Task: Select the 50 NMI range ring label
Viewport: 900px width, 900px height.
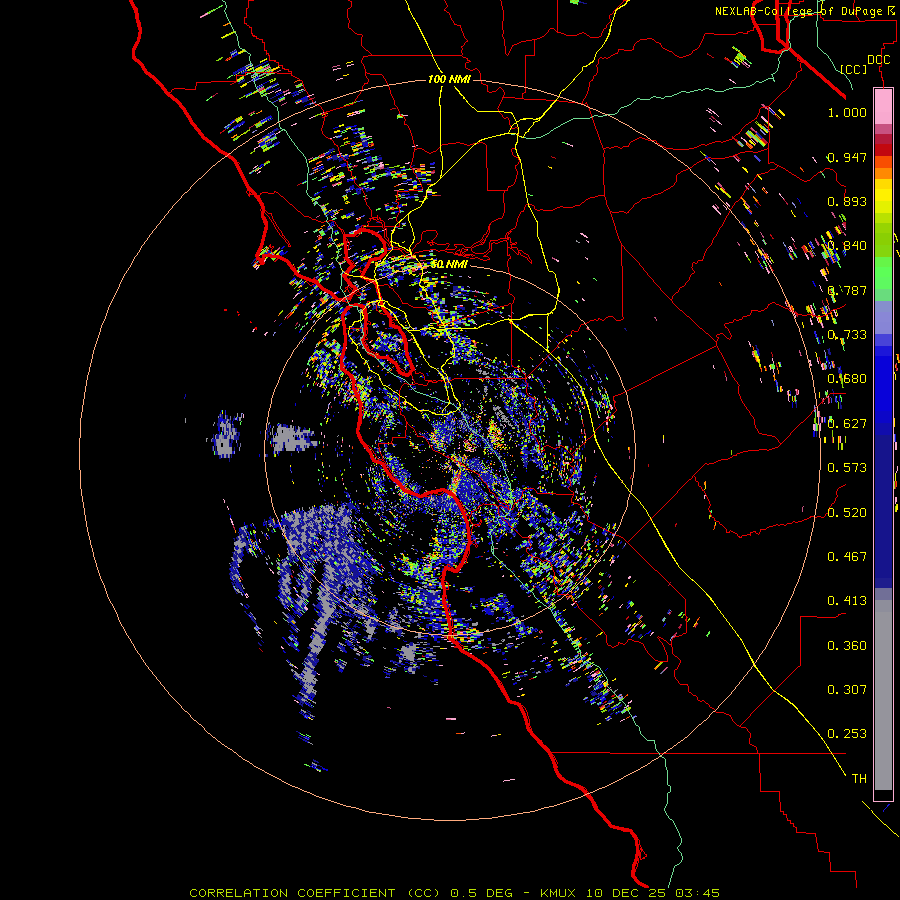Action: point(449,264)
